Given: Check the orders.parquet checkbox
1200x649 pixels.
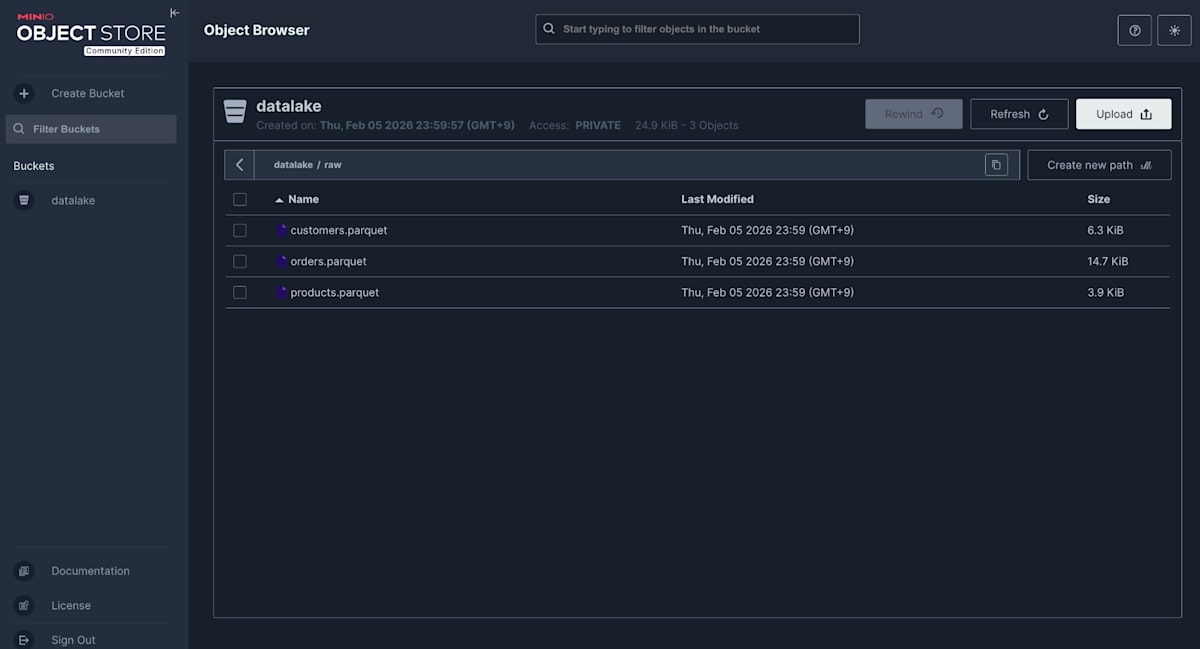Looking at the screenshot, I should (240, 261).
